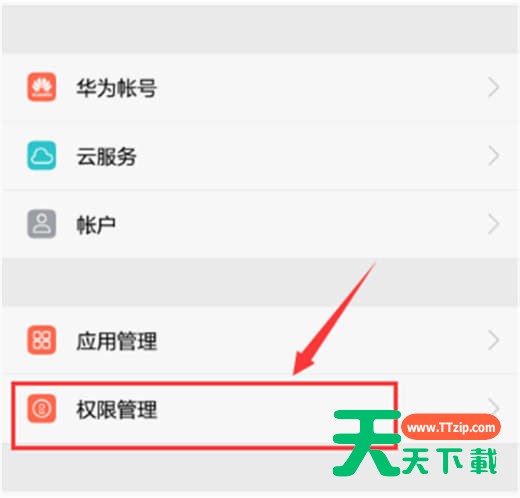Image resolution: width=520 pixels, height=498 pixels.
Task: Tap the app management grid icon
Action: 42,340
